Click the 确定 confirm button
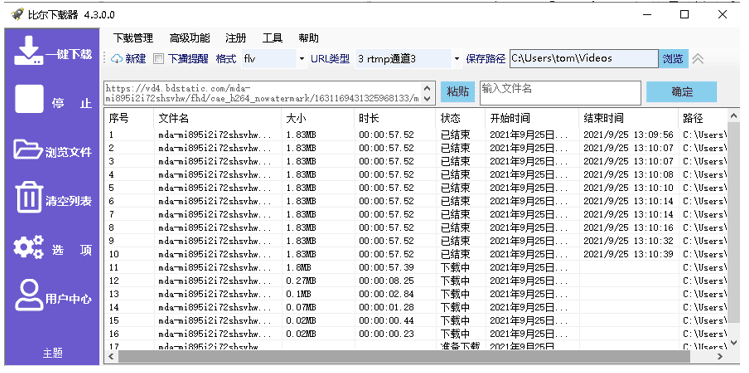Image resolution: width=749 pixels, height=373 pixels. pyautogui.click(x=682, y=92)
